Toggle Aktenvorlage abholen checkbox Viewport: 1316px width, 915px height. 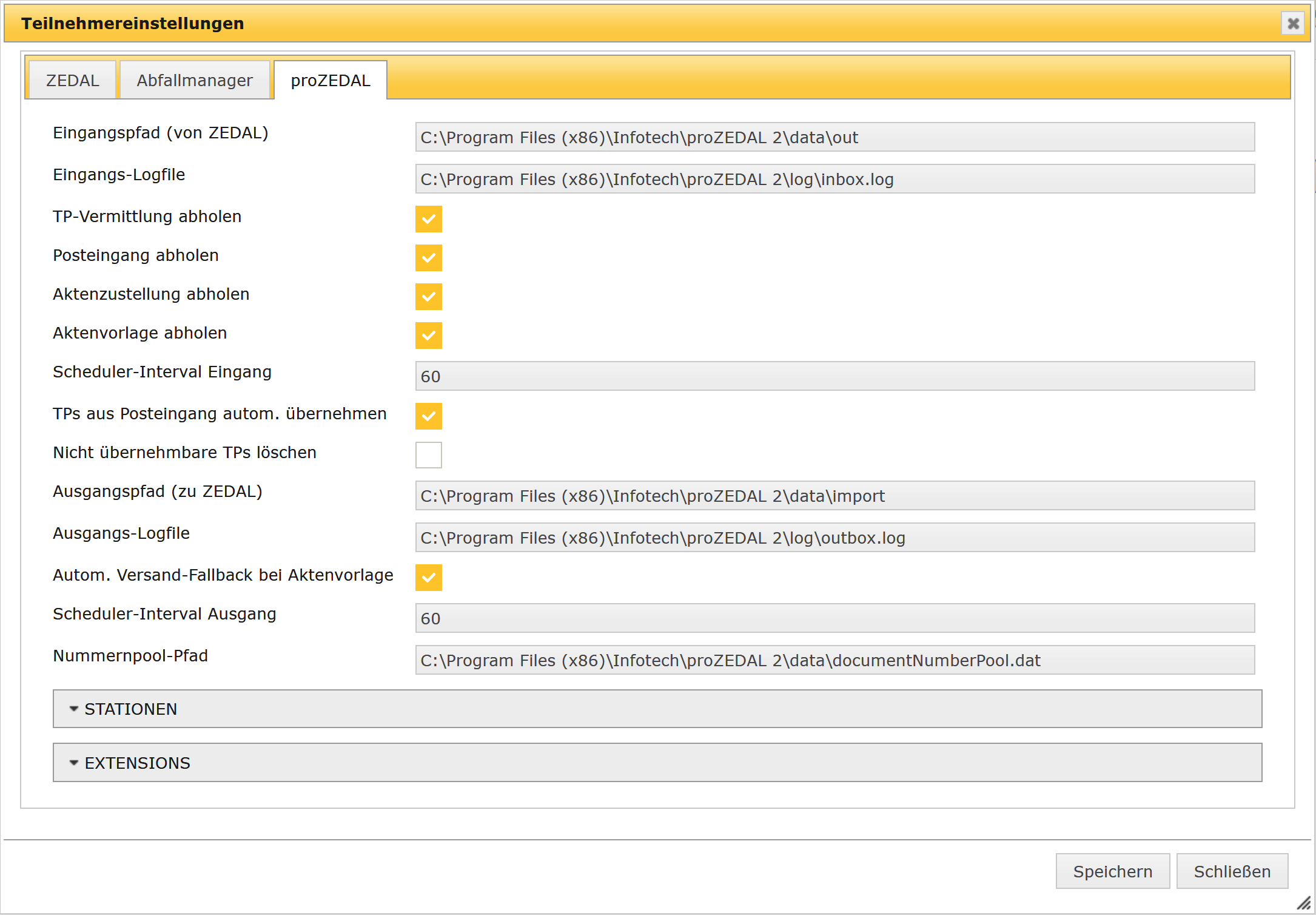(x=428, y=336)
